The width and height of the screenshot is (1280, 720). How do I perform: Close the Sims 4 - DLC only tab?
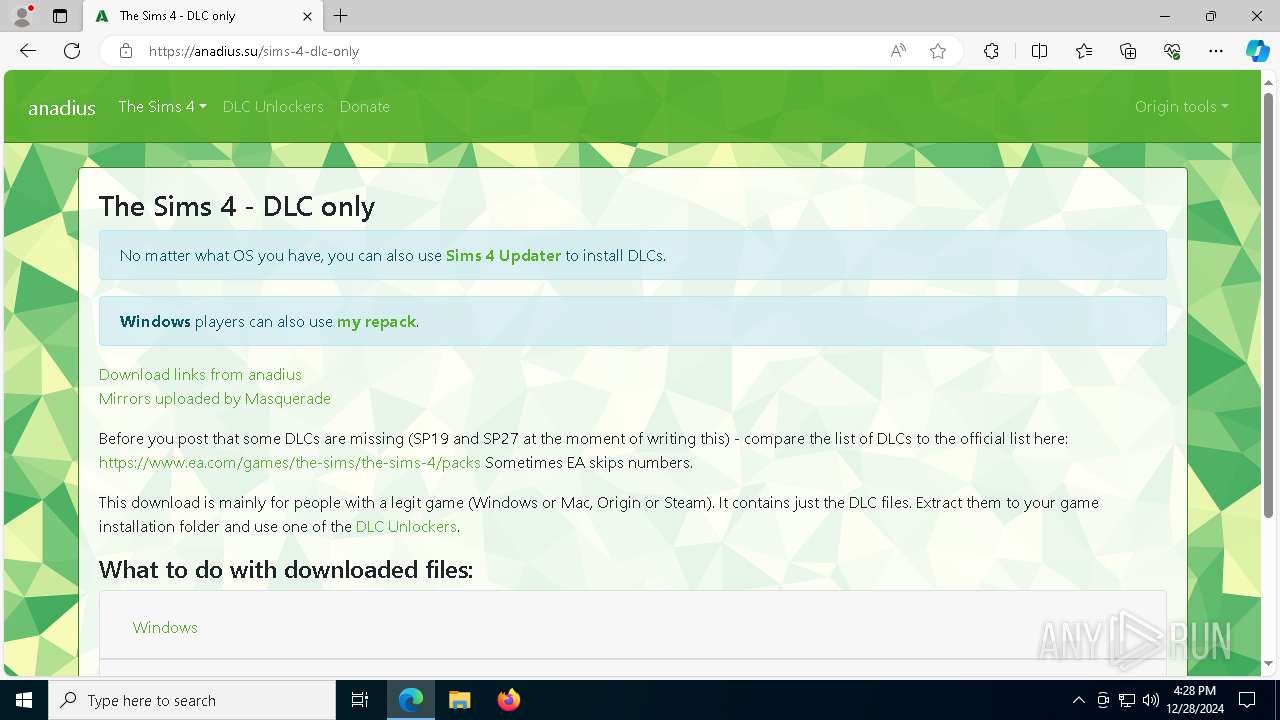pos(307,16)
